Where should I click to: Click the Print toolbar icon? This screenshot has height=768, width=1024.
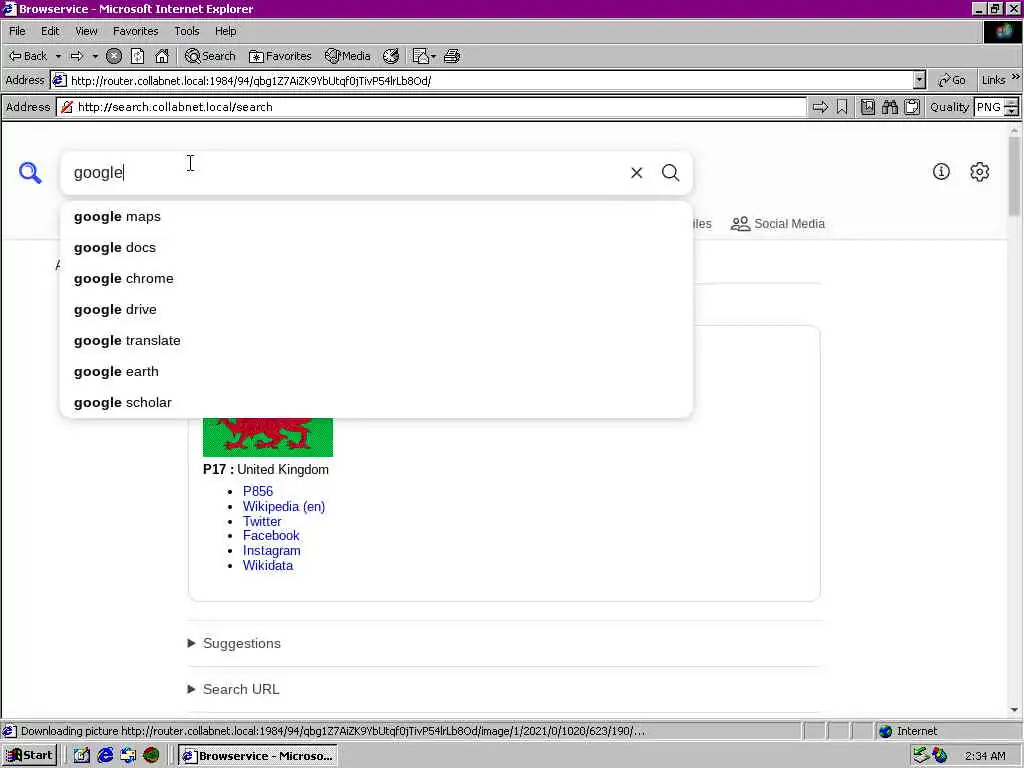452,56
